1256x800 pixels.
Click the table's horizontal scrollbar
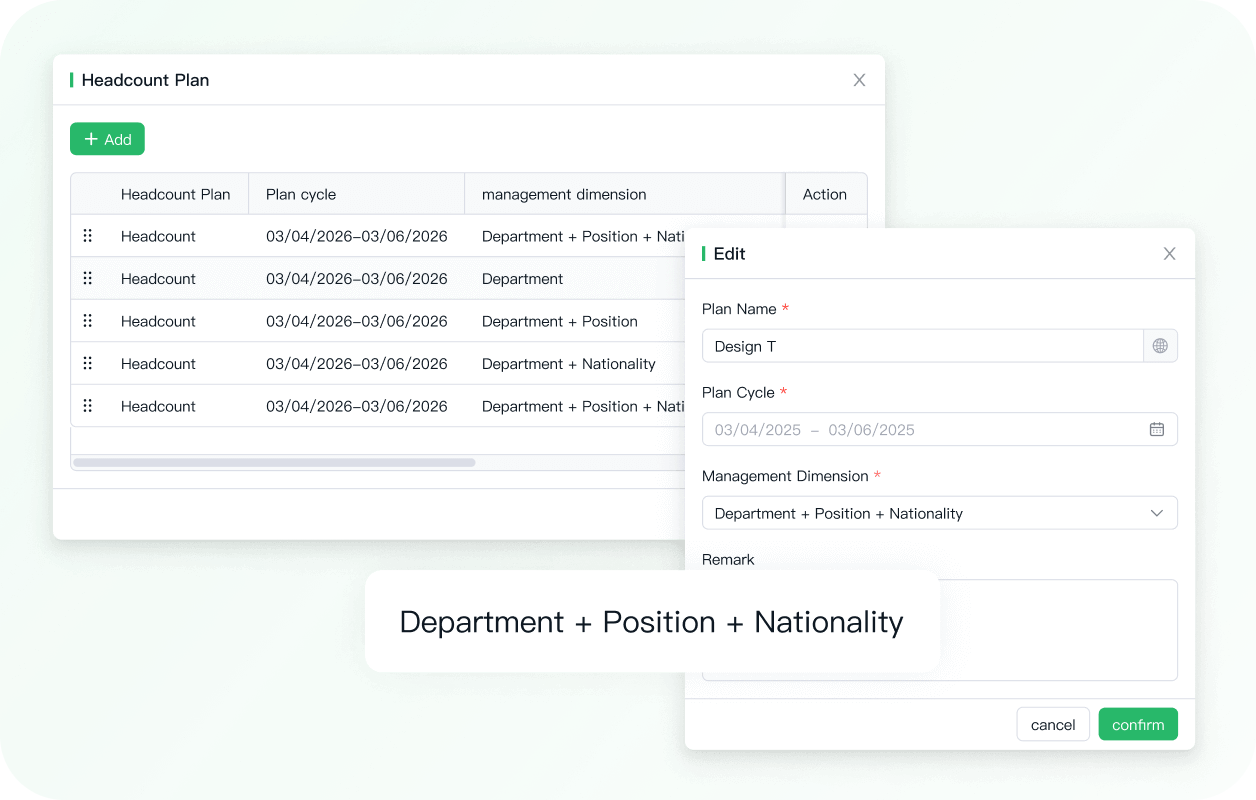click(274, 462)
